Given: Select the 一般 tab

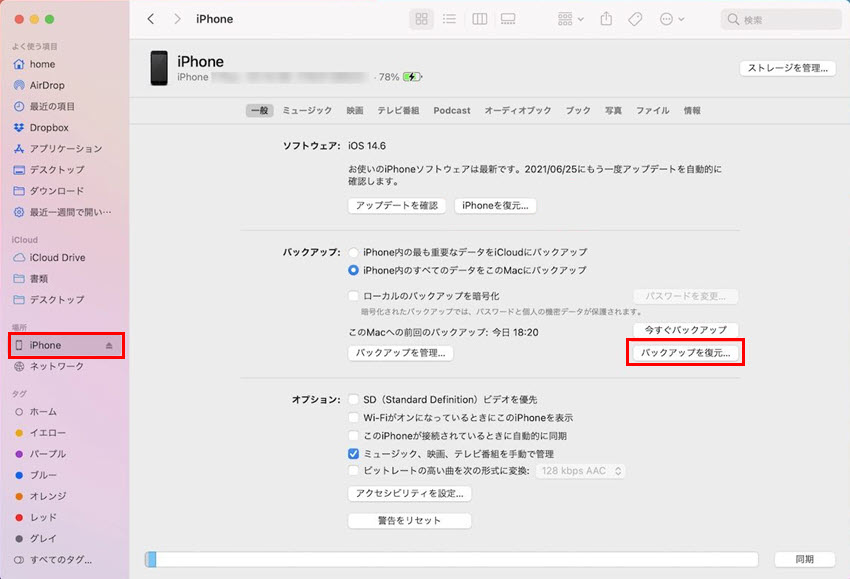Looking at the screenshot, I should 259,111.
